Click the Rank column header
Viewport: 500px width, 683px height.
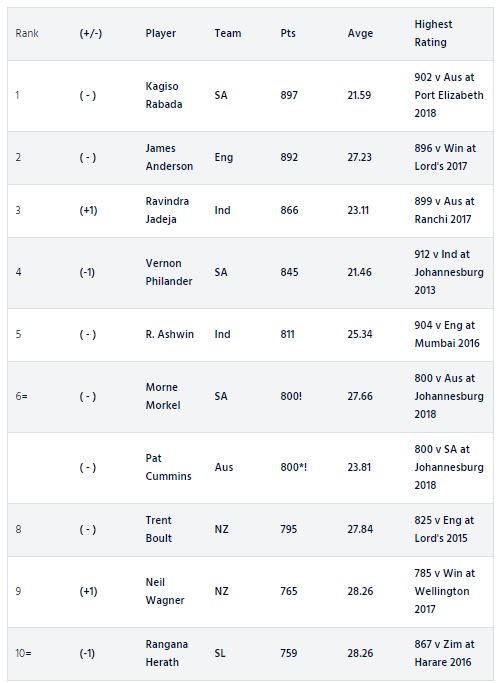[x=27, y=33]
